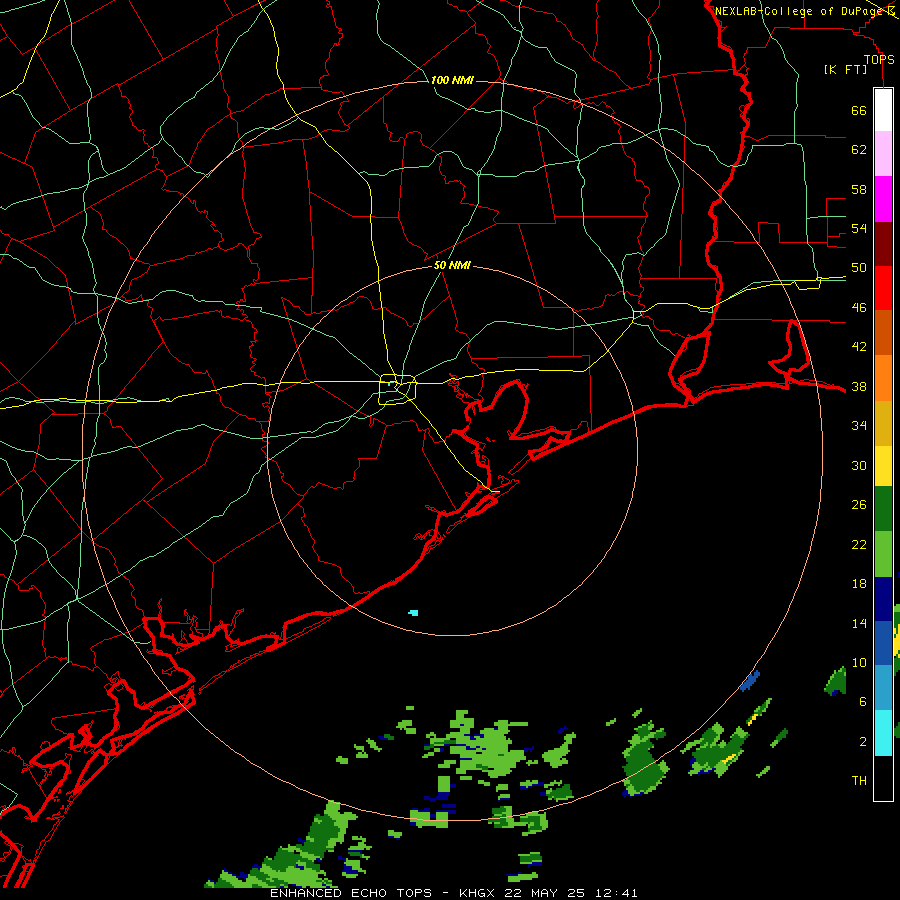
Task: Select the dark green legend swatch
Action: point(883,509)
